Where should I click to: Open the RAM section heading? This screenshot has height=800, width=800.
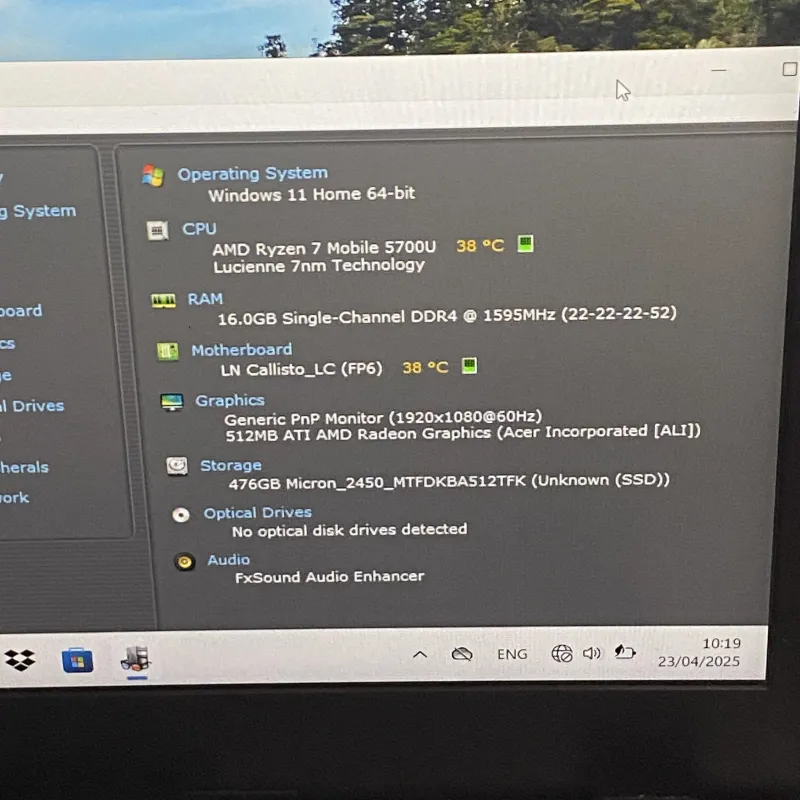[205, 298]
